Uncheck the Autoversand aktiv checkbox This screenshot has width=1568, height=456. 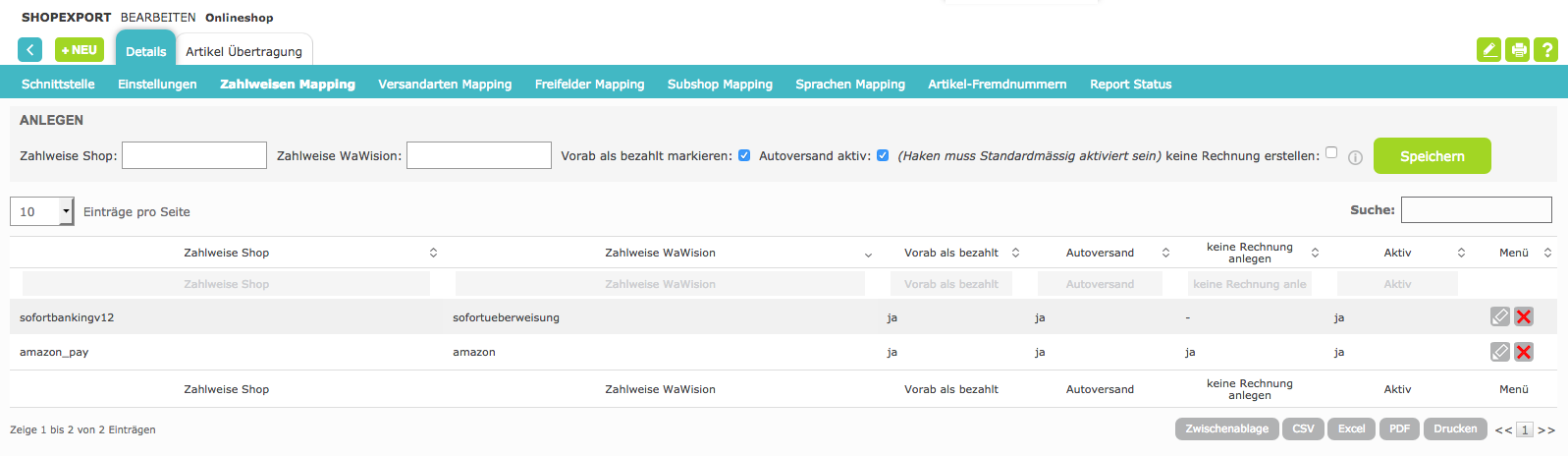[x=883, y=155]
